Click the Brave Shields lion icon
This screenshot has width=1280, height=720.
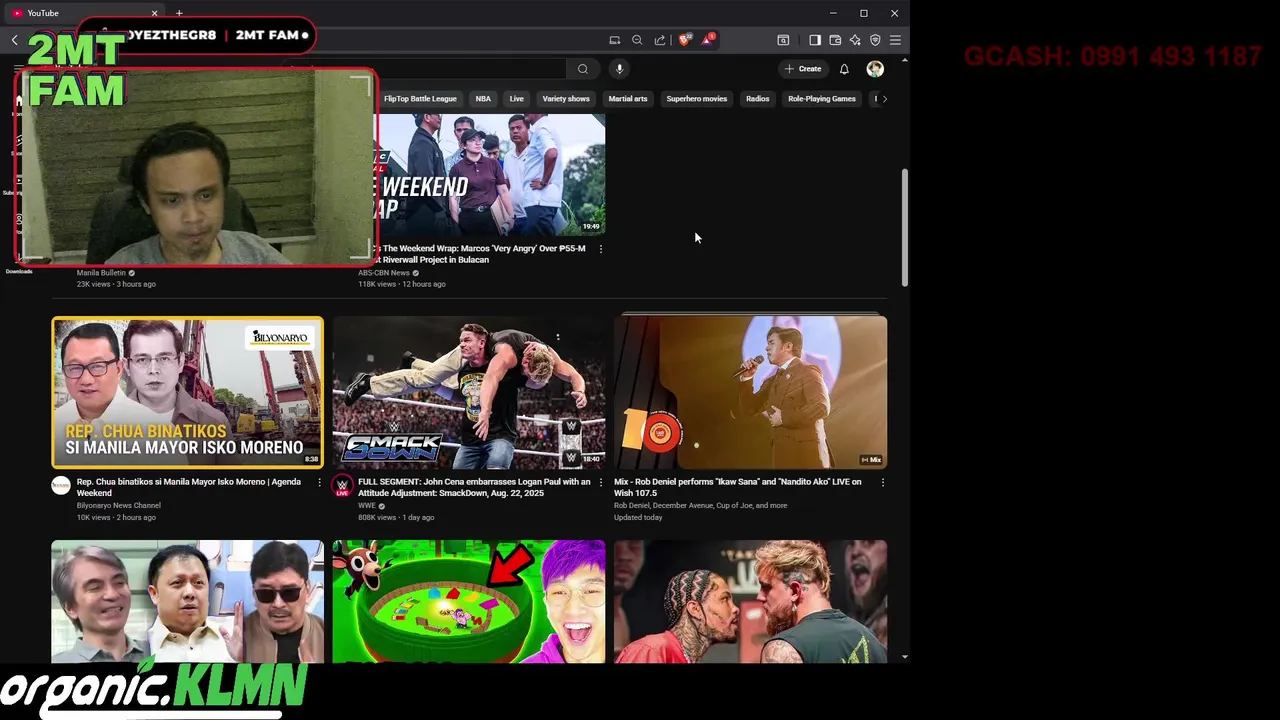(685, 40)
